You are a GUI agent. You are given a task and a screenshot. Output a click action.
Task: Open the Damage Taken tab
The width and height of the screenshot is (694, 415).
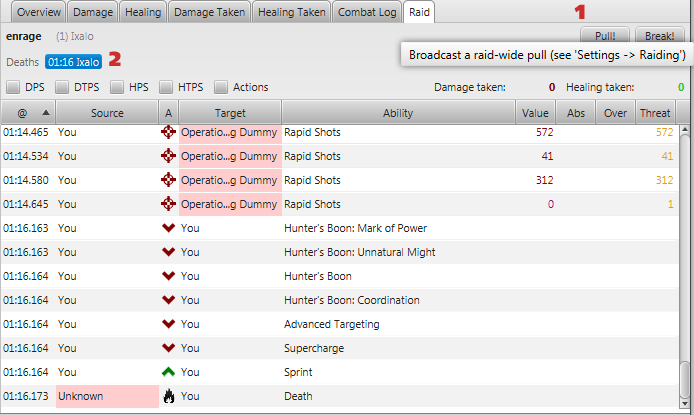click(209, 12)
